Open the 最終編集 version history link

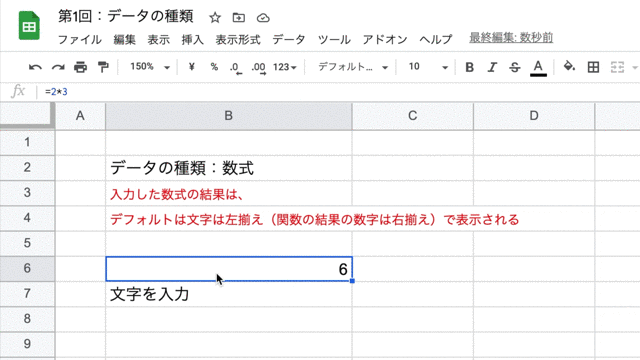[x=511, y=38]
